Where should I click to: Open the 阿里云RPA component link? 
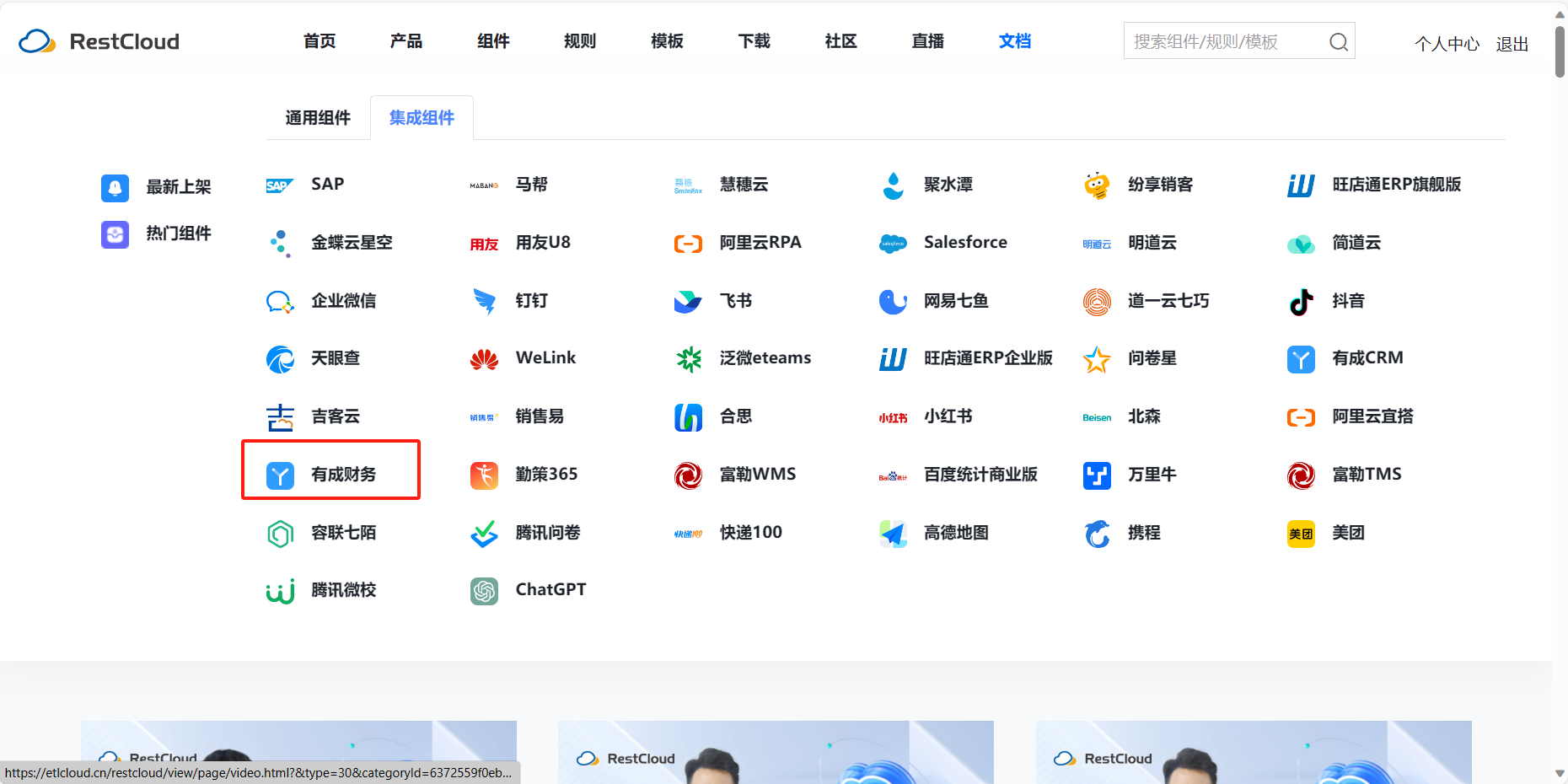[760, 243]
